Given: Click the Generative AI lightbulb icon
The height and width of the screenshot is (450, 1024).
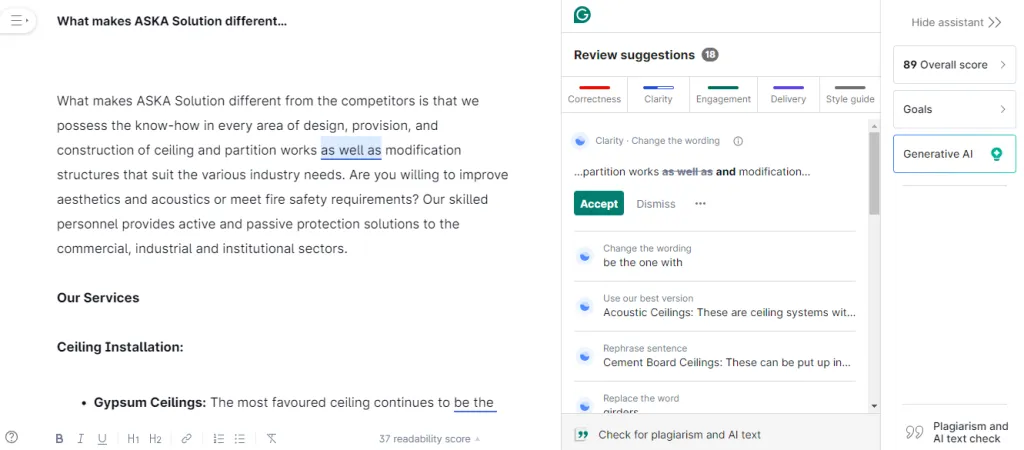Looking at the screenshot, I should pos(996,154).
